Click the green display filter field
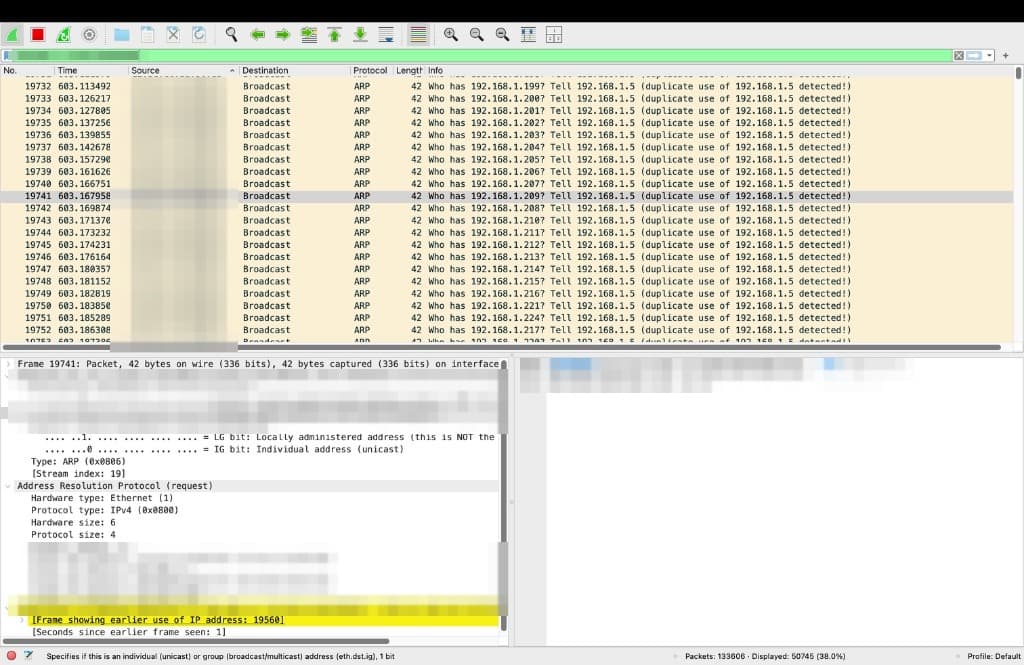This screenshot has width=1024, height=665. (x=480, y=56)
